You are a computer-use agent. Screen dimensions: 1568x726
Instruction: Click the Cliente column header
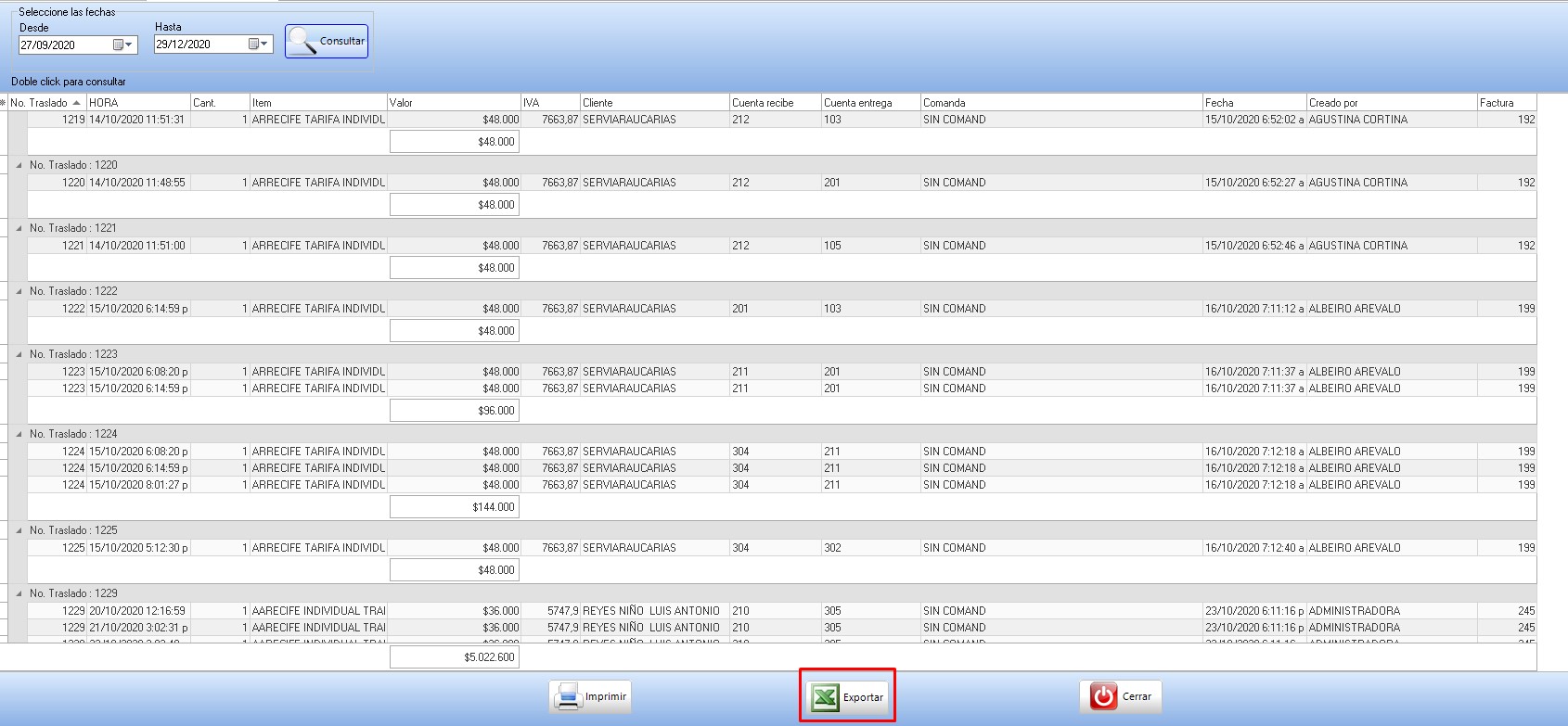tap(653, 103)
